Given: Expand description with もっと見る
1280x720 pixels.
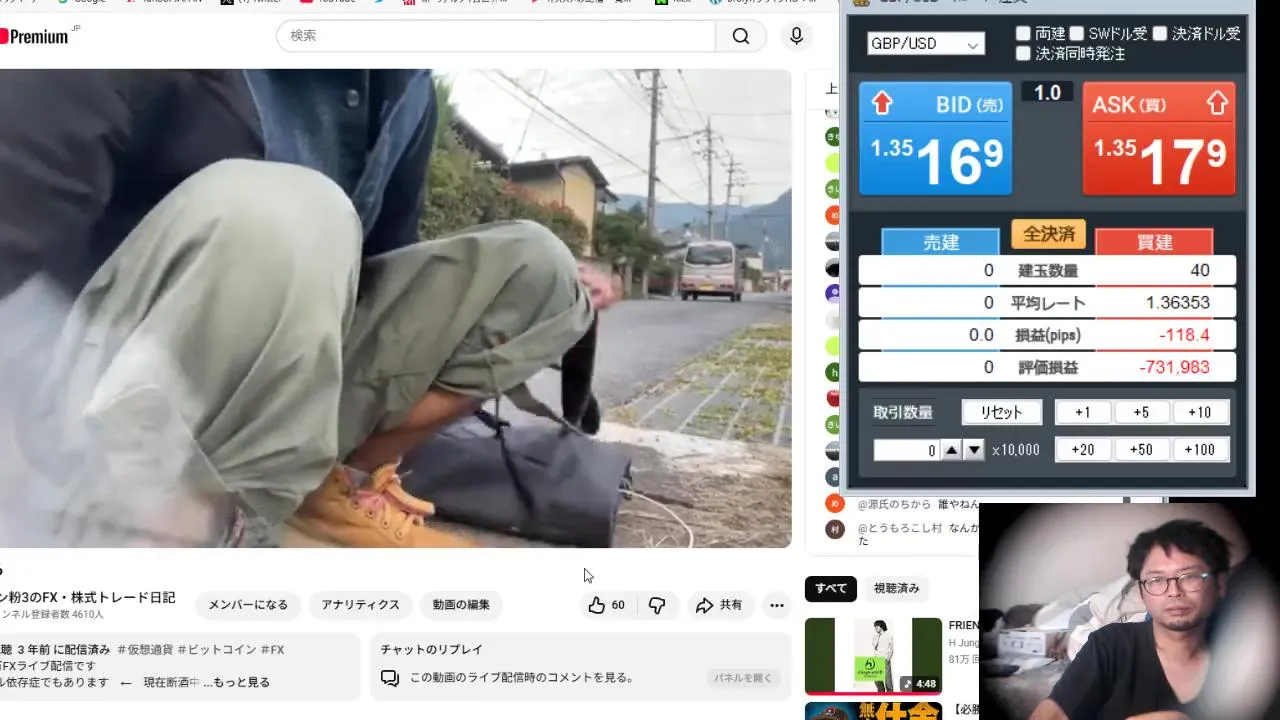Looking at the screenshot, I should (x=241, y=682).
